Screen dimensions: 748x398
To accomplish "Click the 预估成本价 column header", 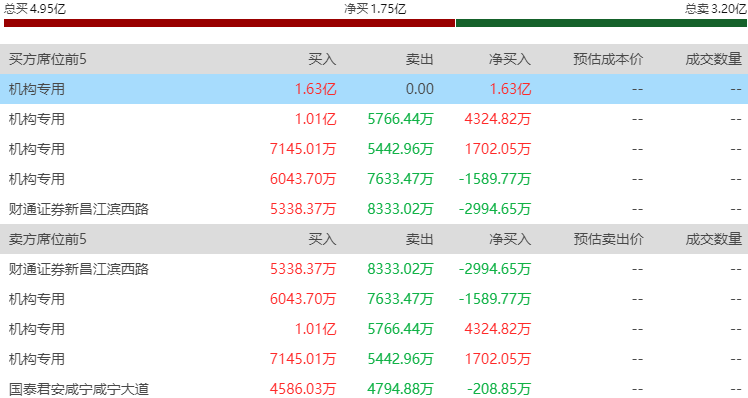I will [608, 59].
